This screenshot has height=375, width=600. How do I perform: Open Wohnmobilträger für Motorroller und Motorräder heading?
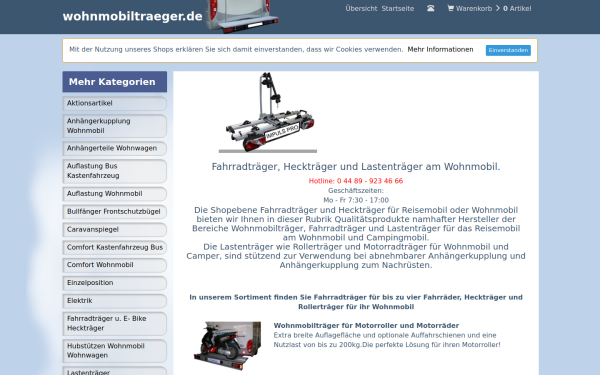click(x=366, y=326)
